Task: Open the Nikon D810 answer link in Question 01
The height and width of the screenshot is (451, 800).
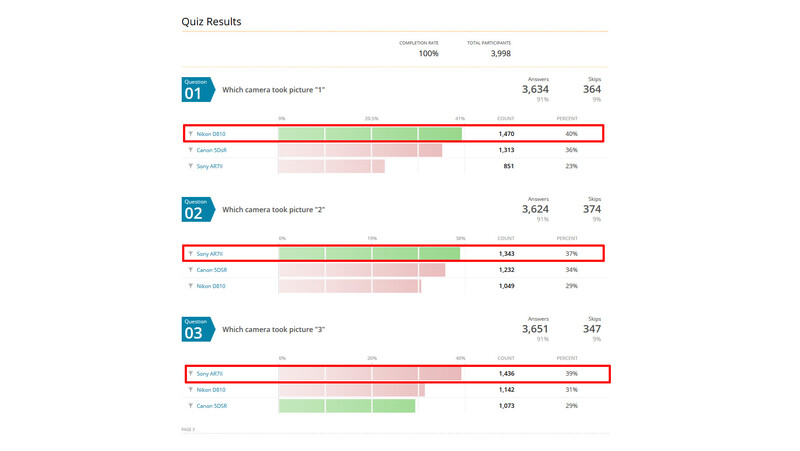Action: pos(211,134)
